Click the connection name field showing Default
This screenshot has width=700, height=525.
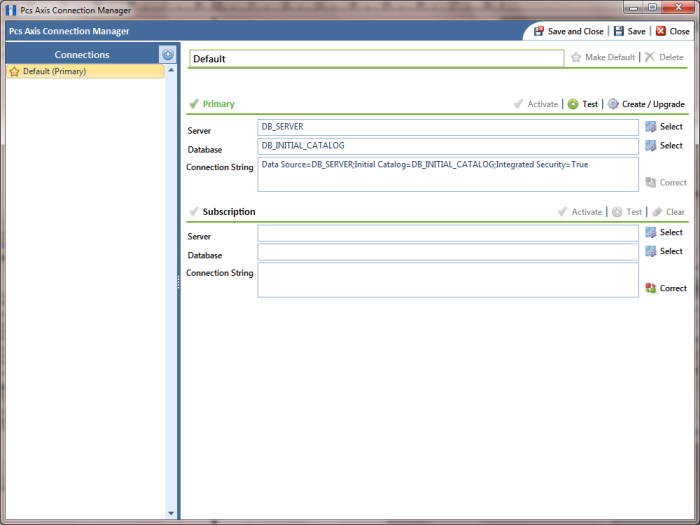pos(377,58)
